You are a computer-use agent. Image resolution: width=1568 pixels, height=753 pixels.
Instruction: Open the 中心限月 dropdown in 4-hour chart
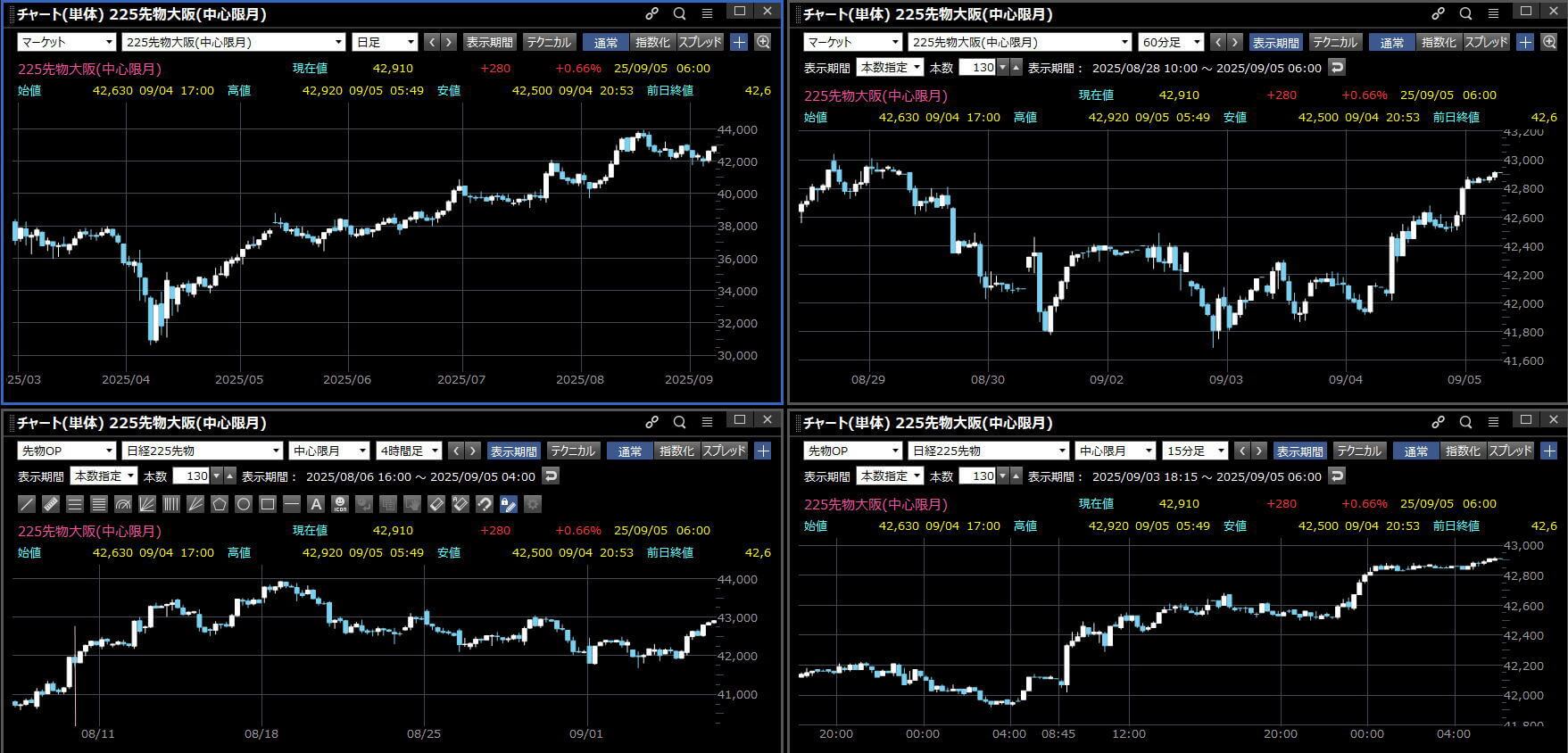click(328, 451)
